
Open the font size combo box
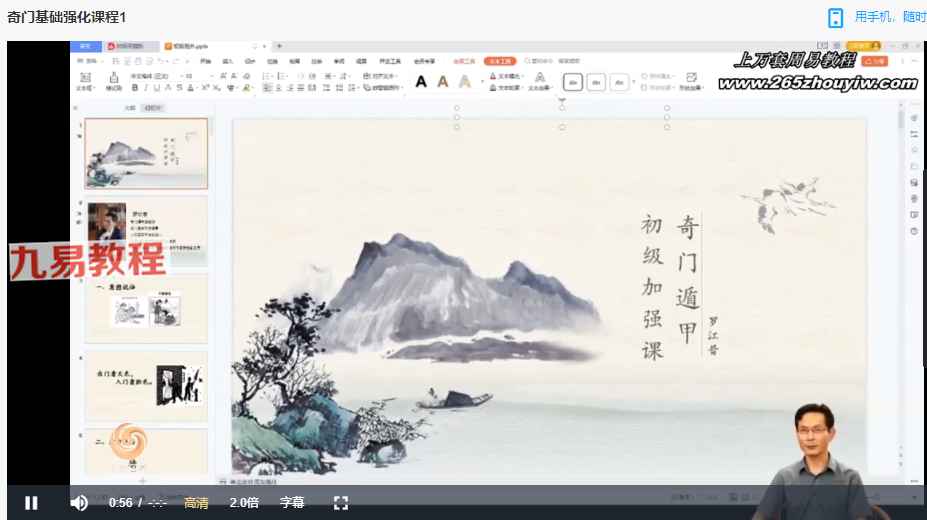click(x=198, y=76)
